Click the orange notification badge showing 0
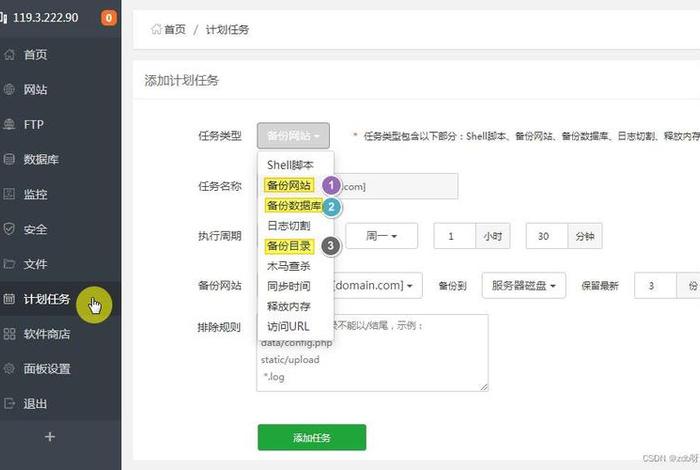The image size is (700, 470). (x=108, y=18)
